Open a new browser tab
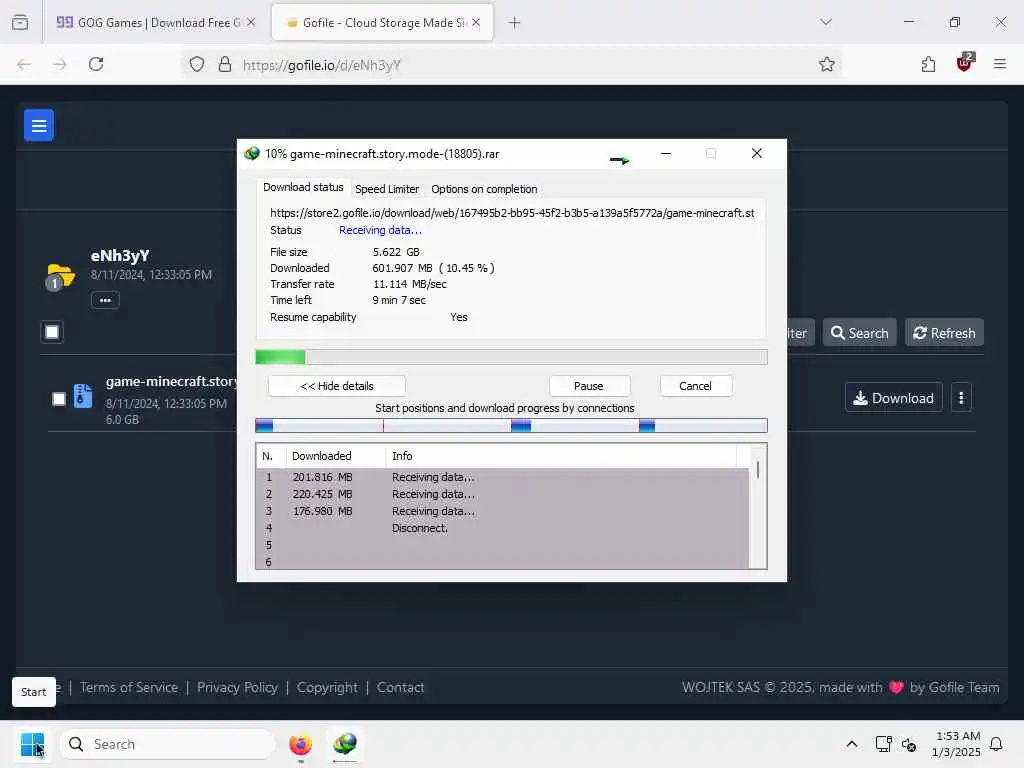Screen dimensions: 1024x768 click(x=515, y=23)
